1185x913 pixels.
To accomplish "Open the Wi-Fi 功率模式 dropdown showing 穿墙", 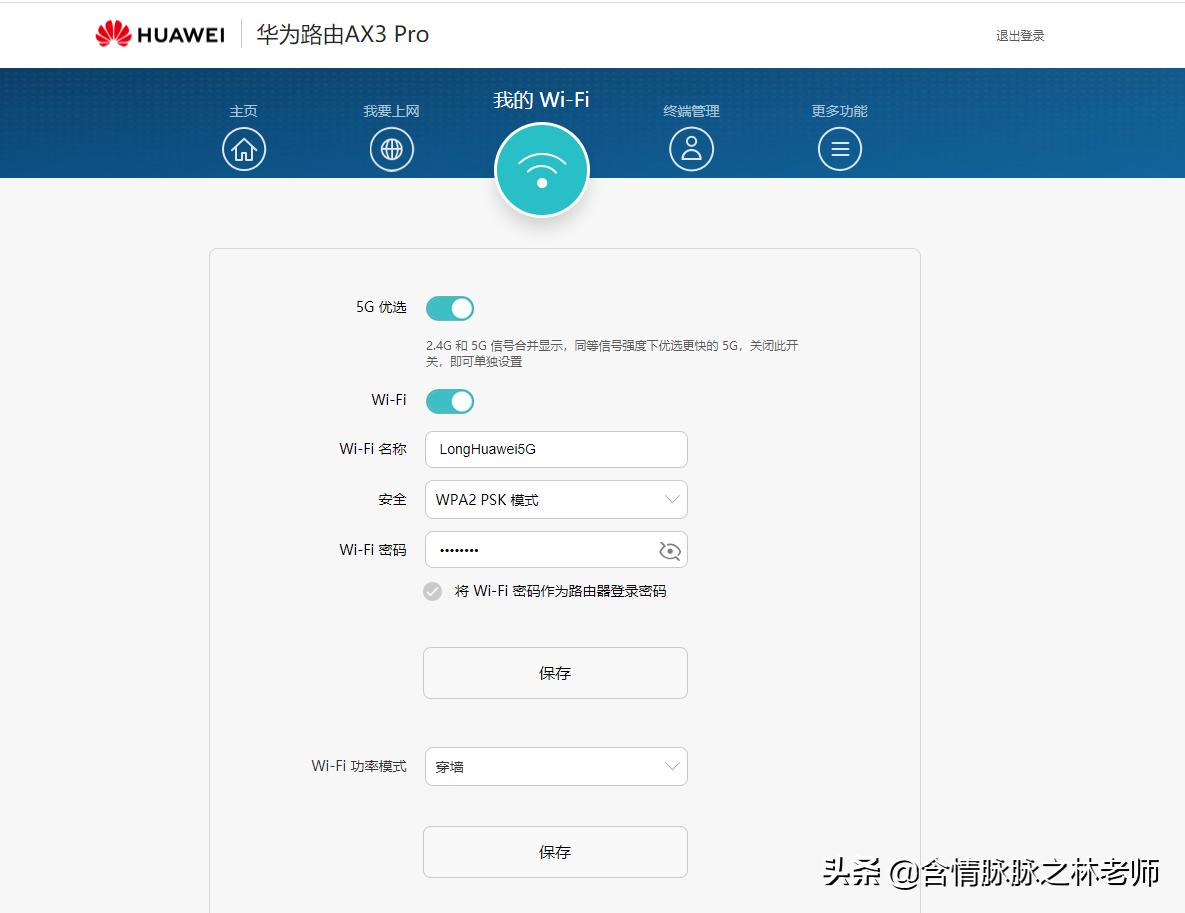I will point(555,766).
